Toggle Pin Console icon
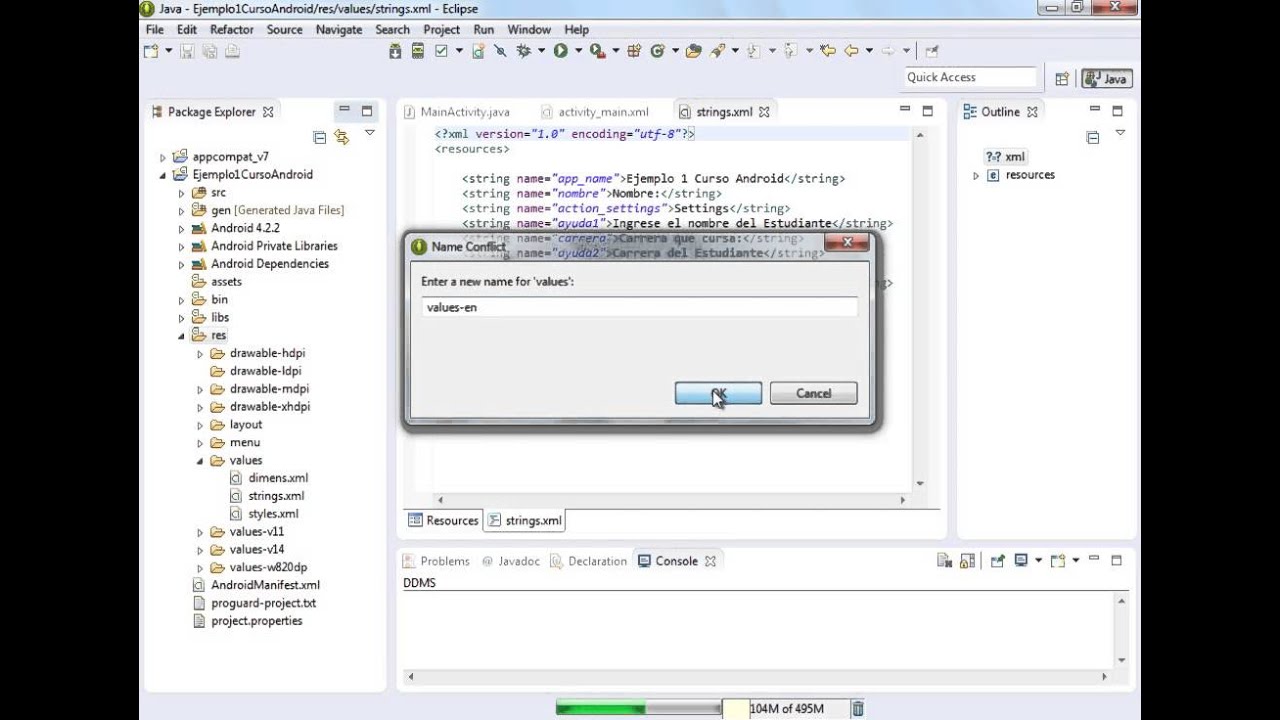The height and width of the screenshot is (720, 1280). tap(997, 561)
